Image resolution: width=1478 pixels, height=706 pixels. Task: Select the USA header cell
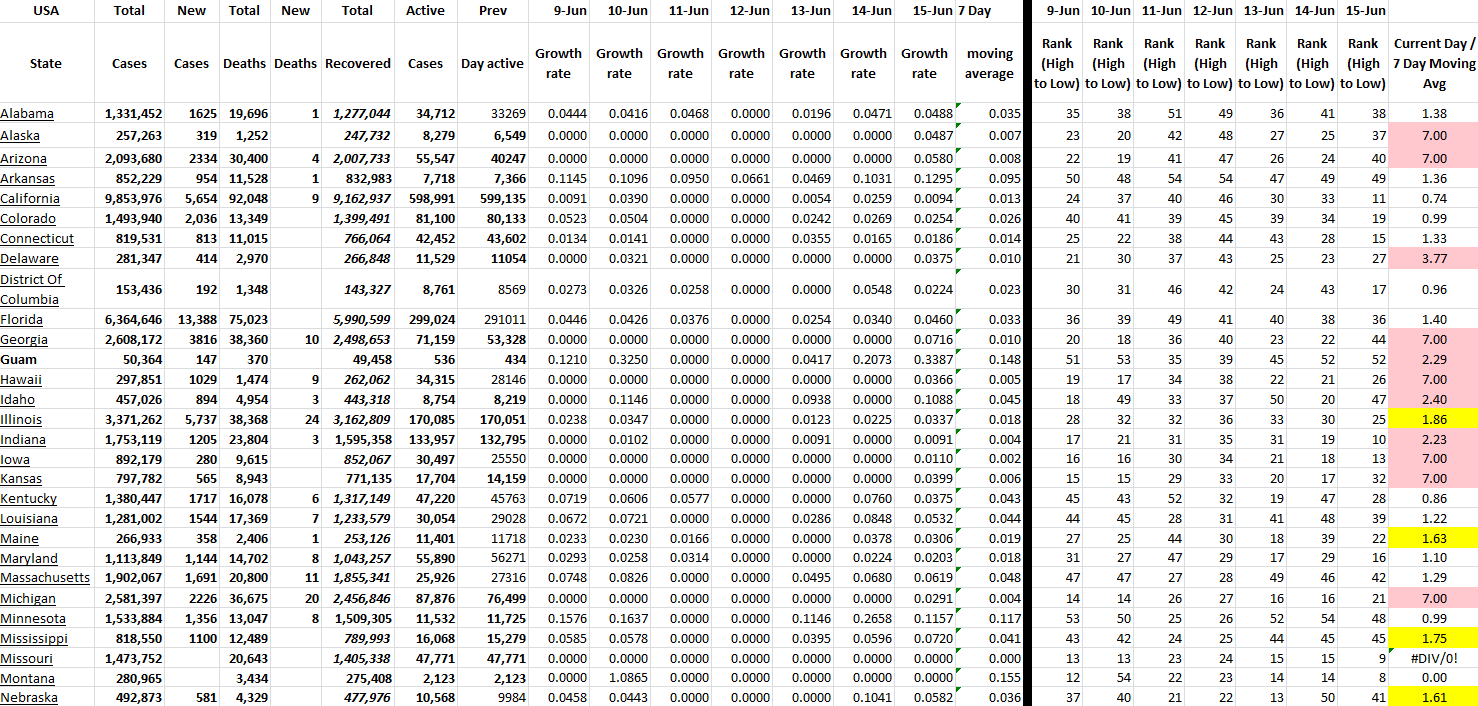point(46,11)
